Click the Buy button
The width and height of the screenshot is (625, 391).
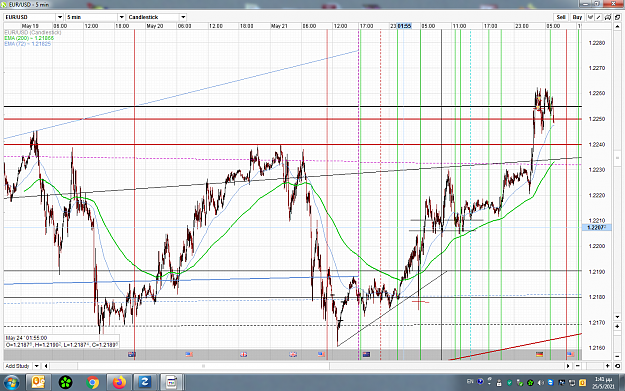pyautogui.click(x=577, y=17)
